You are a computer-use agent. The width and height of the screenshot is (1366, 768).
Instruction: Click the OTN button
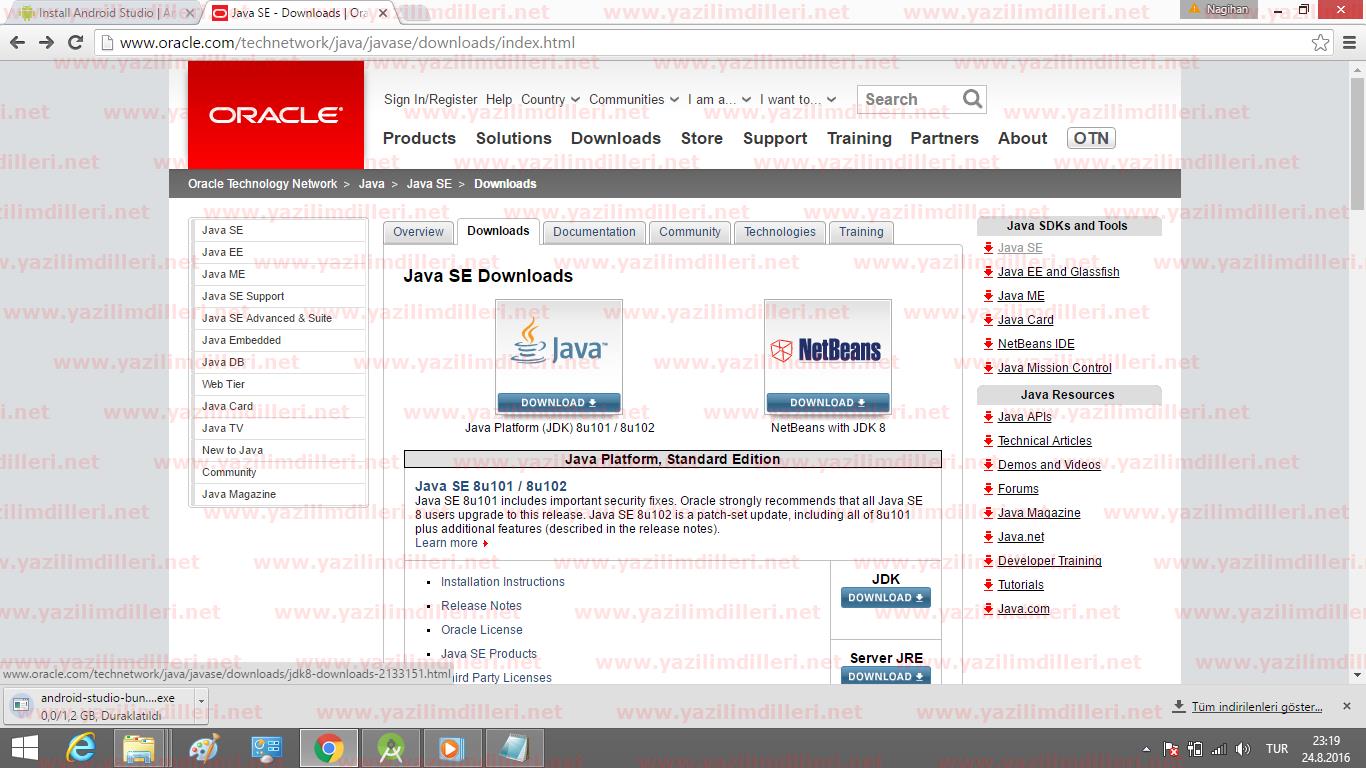[x=1091, y=138]
